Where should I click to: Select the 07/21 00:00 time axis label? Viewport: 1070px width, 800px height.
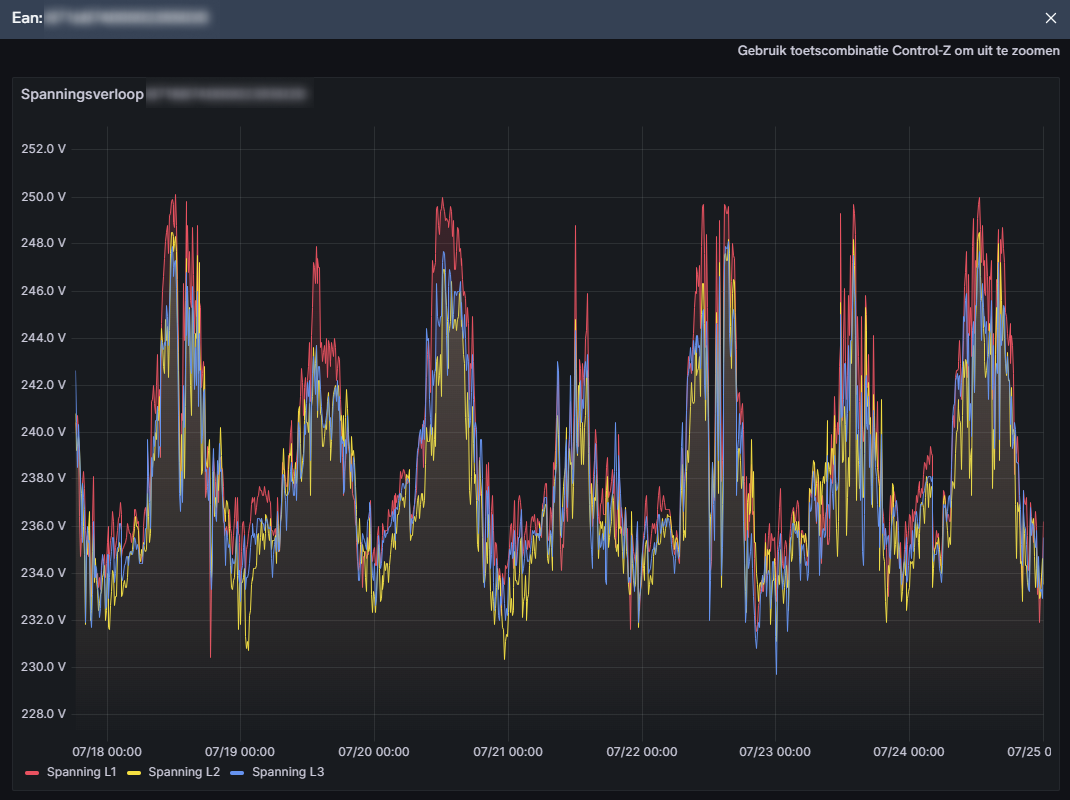508,751
